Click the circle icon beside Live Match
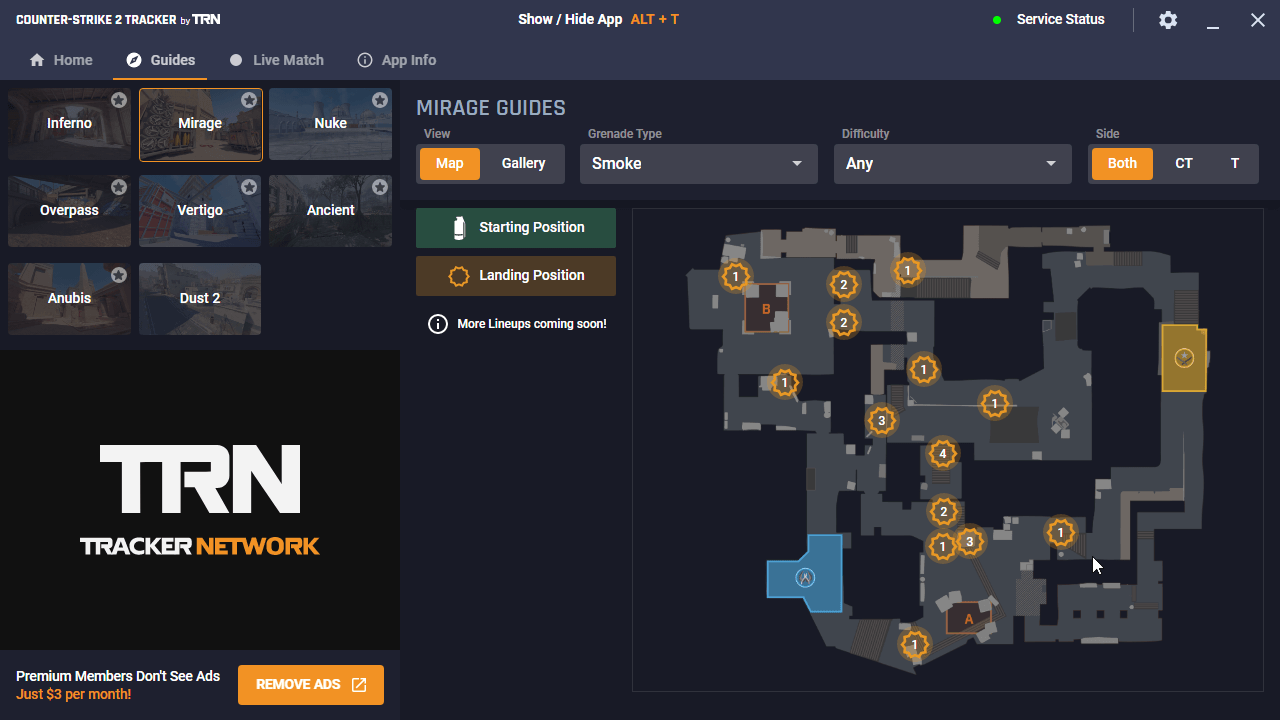 click(x=236, y=60)
